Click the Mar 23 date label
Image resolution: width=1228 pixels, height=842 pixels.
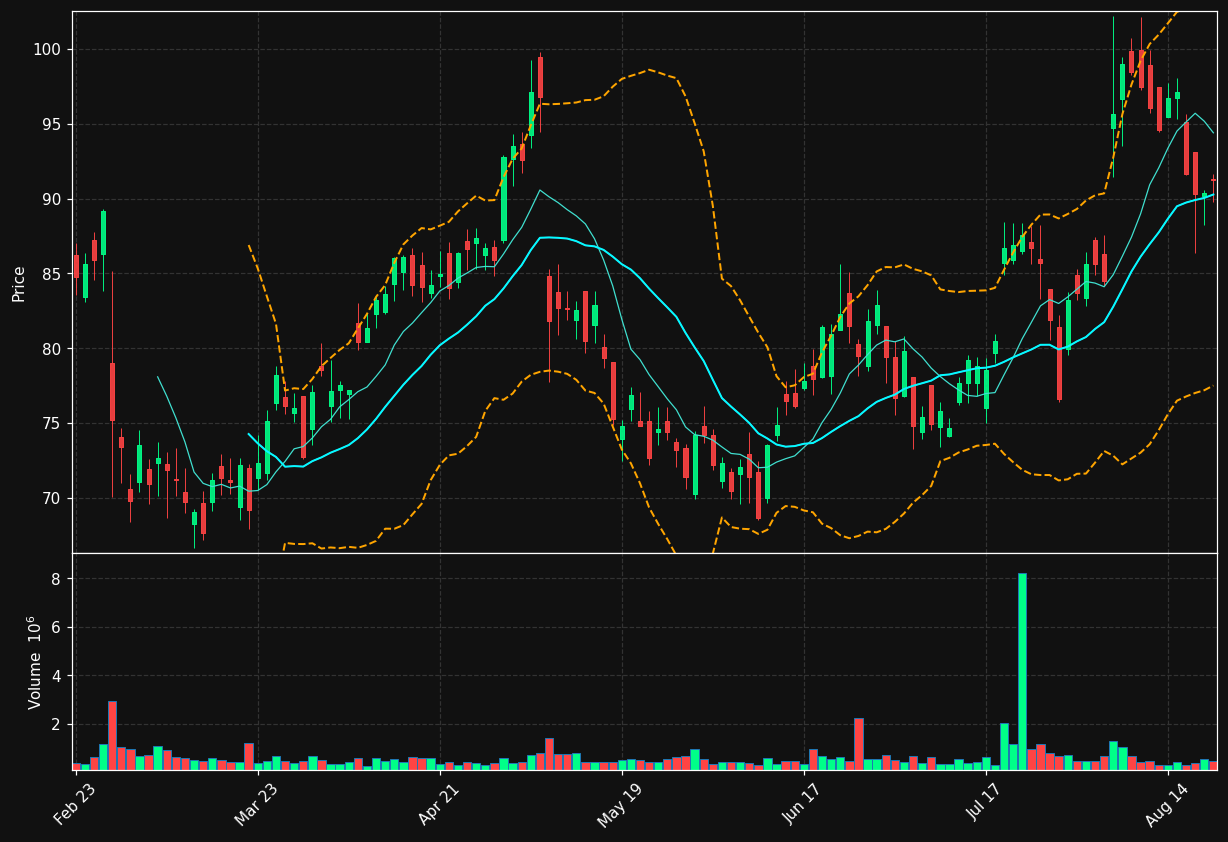coord(257,805)
